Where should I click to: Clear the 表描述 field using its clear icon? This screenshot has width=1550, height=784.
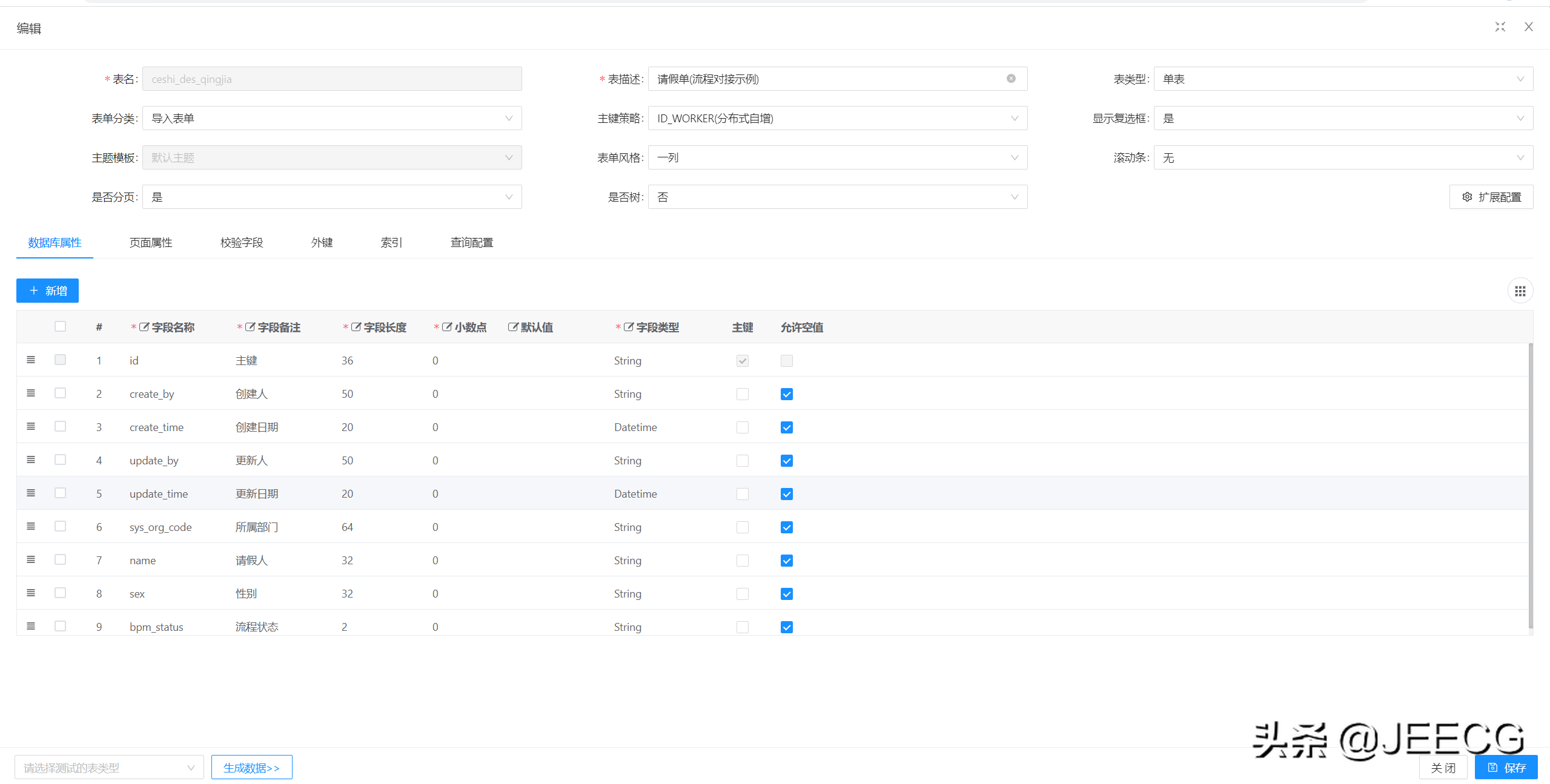pos(1010,78)
